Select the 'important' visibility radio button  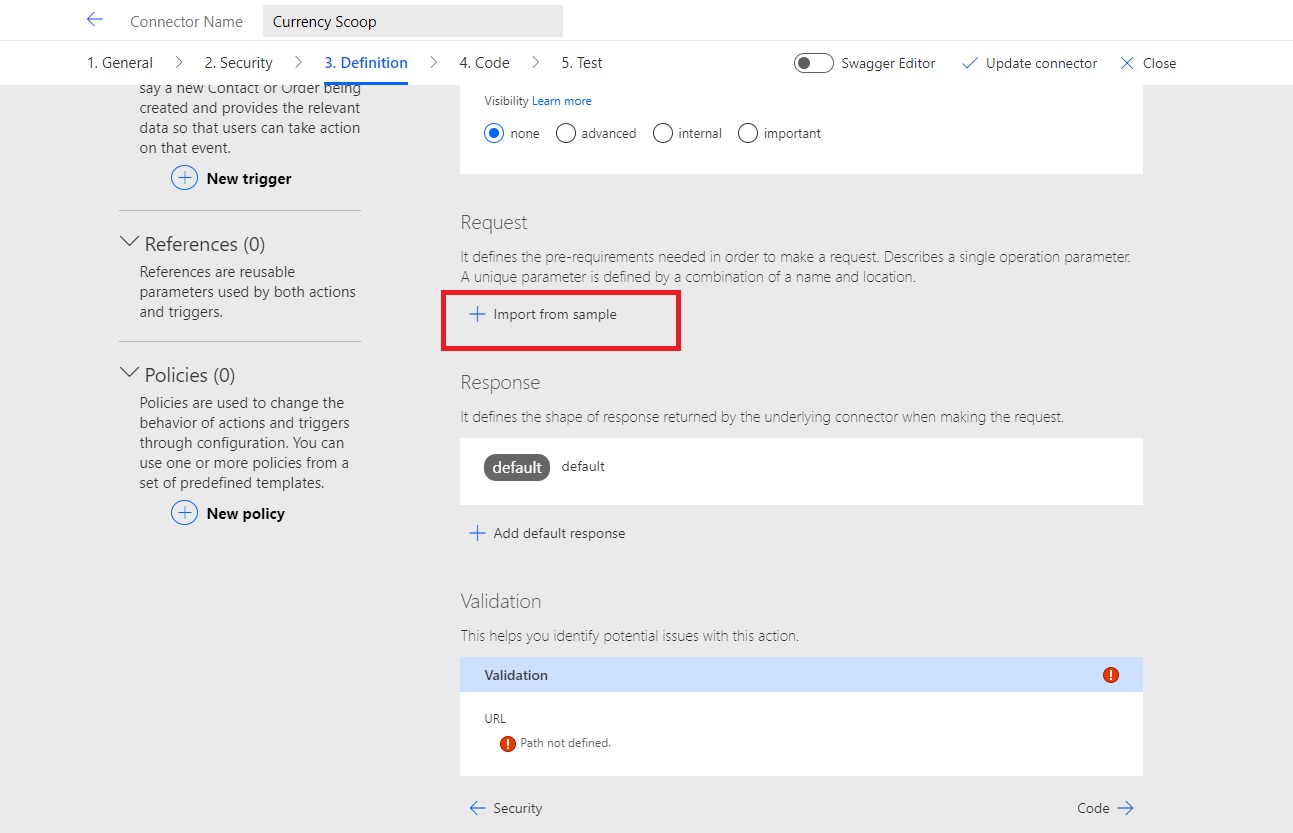748,132
